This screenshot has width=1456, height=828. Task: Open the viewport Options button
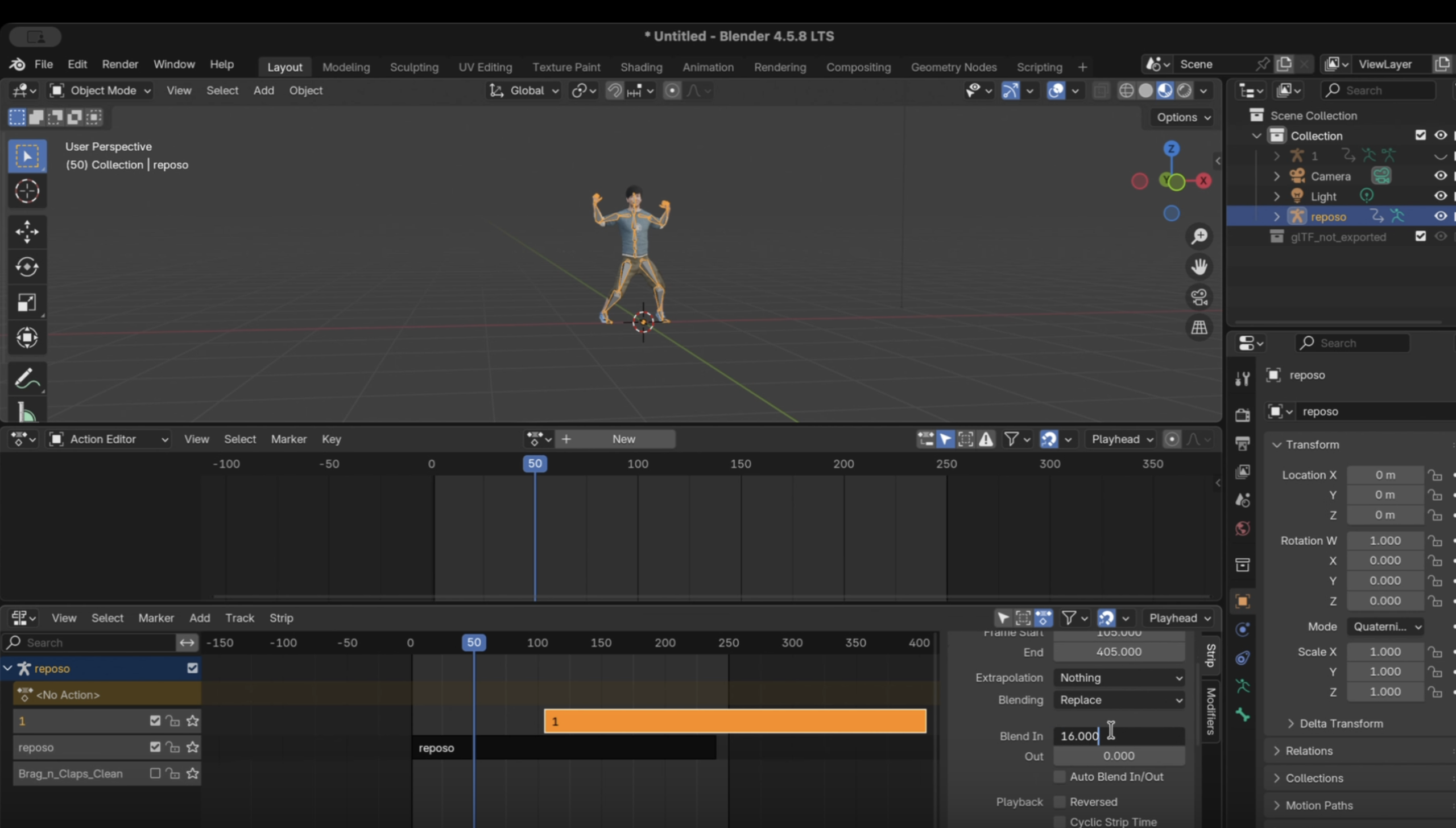1183,117
